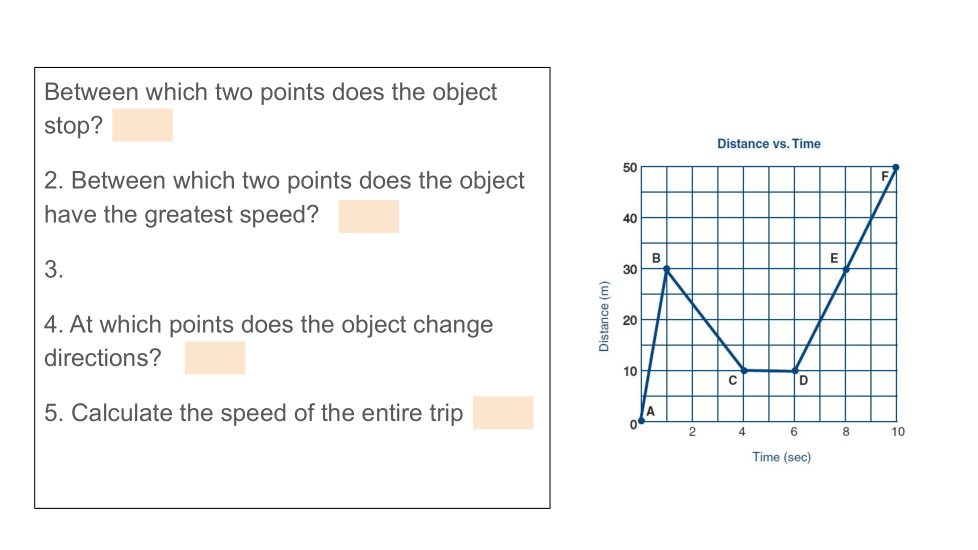Click the answer box after "stop?"
This screenshot has width=978, height=550.
coord(142,125)
